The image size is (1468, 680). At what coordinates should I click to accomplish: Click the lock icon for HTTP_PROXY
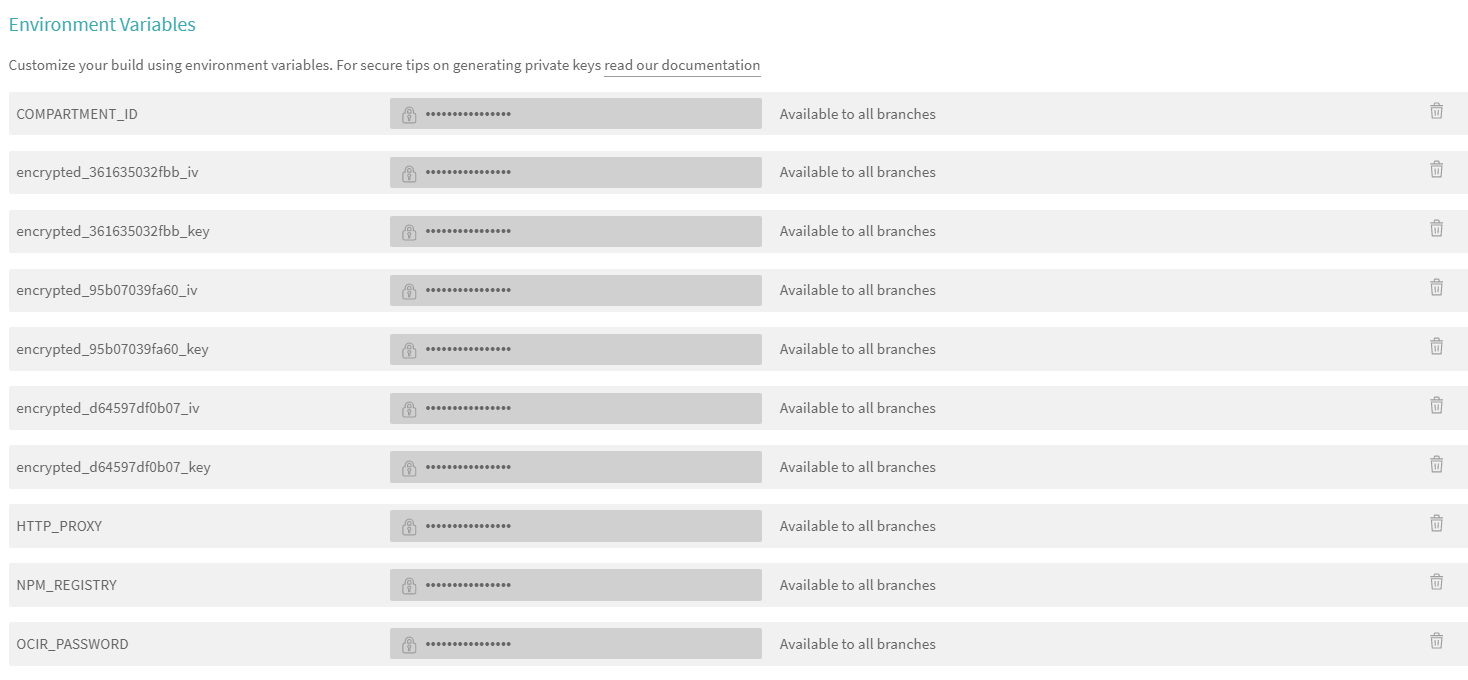[409, 527]
